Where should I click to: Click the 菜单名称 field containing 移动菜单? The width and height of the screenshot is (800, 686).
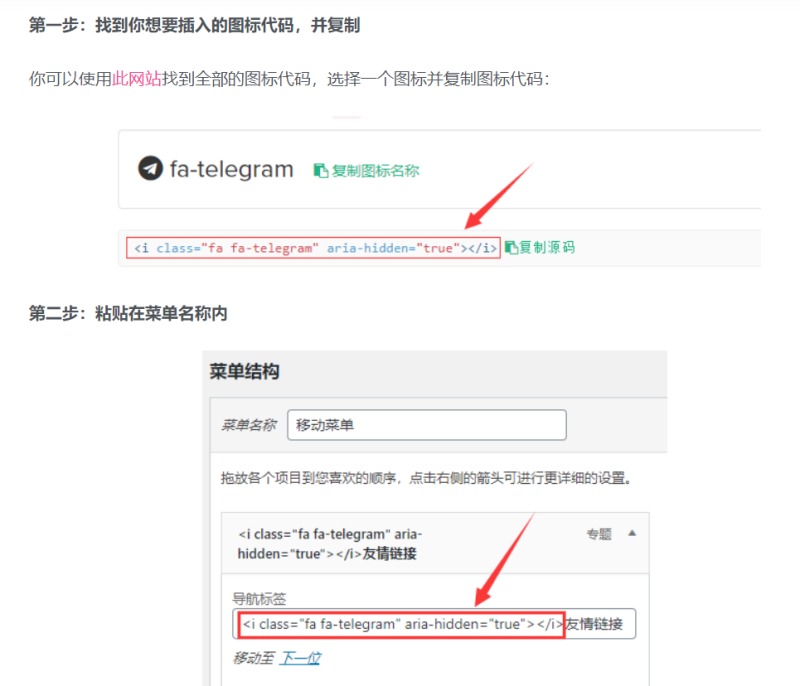pyautogui.click(x=426, y=424)
